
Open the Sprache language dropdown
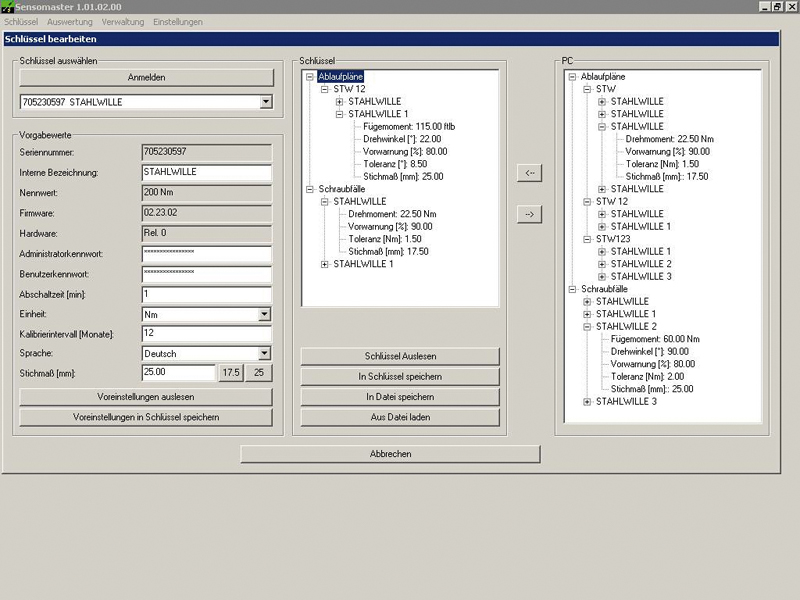click(264, 353)
